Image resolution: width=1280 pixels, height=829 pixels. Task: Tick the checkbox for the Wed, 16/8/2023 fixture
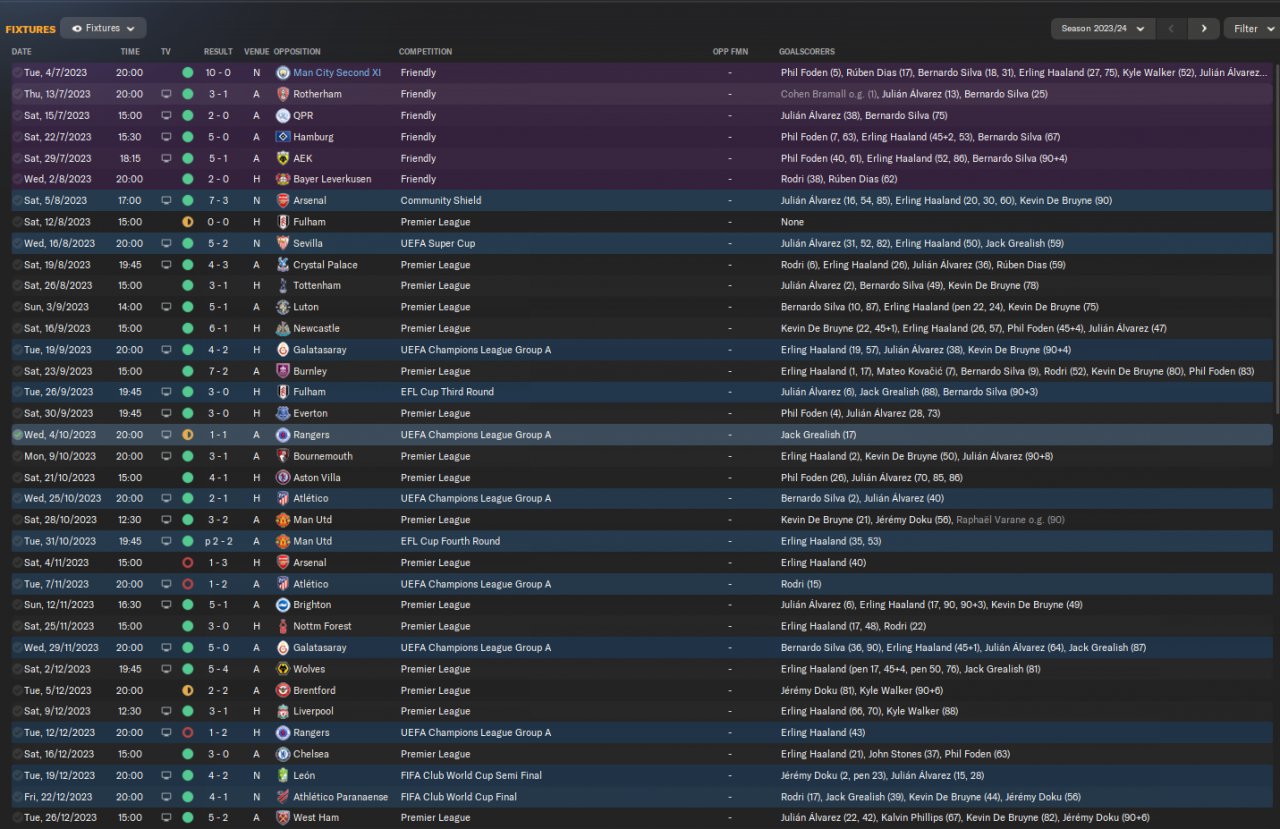click(17, 243)
